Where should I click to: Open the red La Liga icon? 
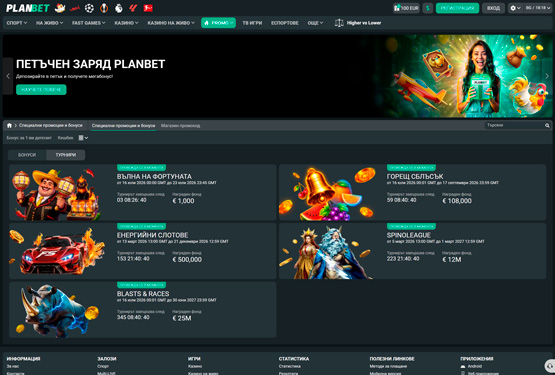(133, 8)
